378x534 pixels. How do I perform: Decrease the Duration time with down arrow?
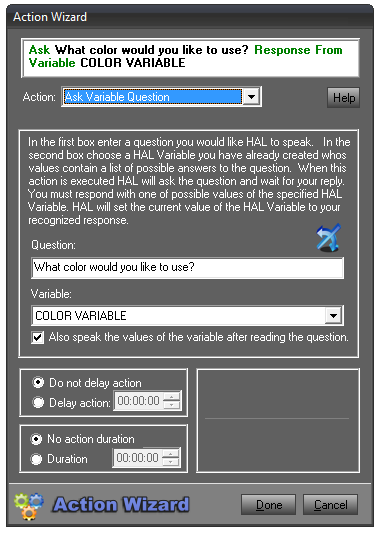(x=171, y=462)
